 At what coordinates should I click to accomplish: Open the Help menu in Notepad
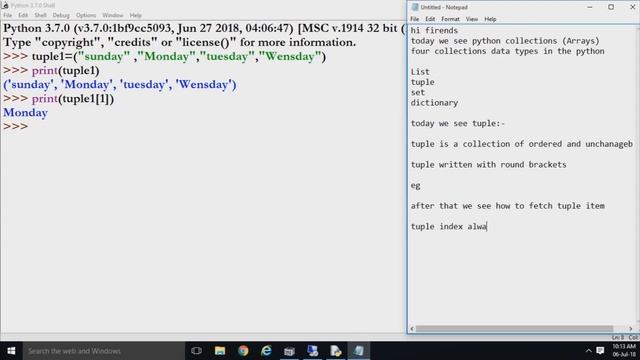tap(490, 19)
